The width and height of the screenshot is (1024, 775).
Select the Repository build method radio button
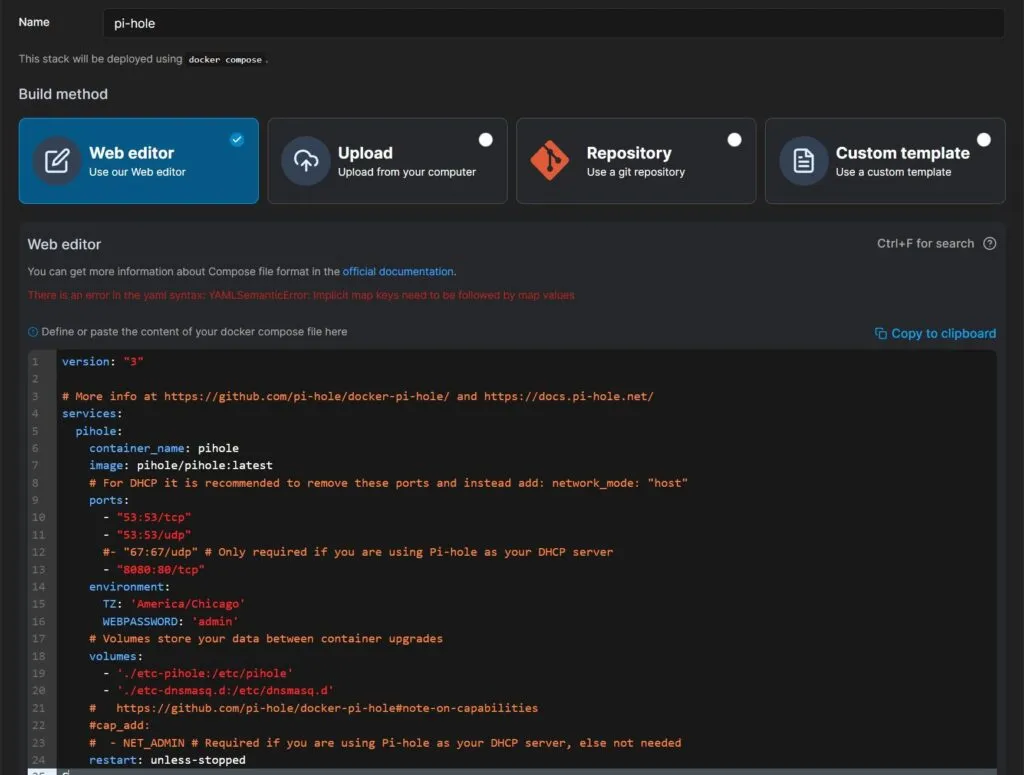point(734,140)
